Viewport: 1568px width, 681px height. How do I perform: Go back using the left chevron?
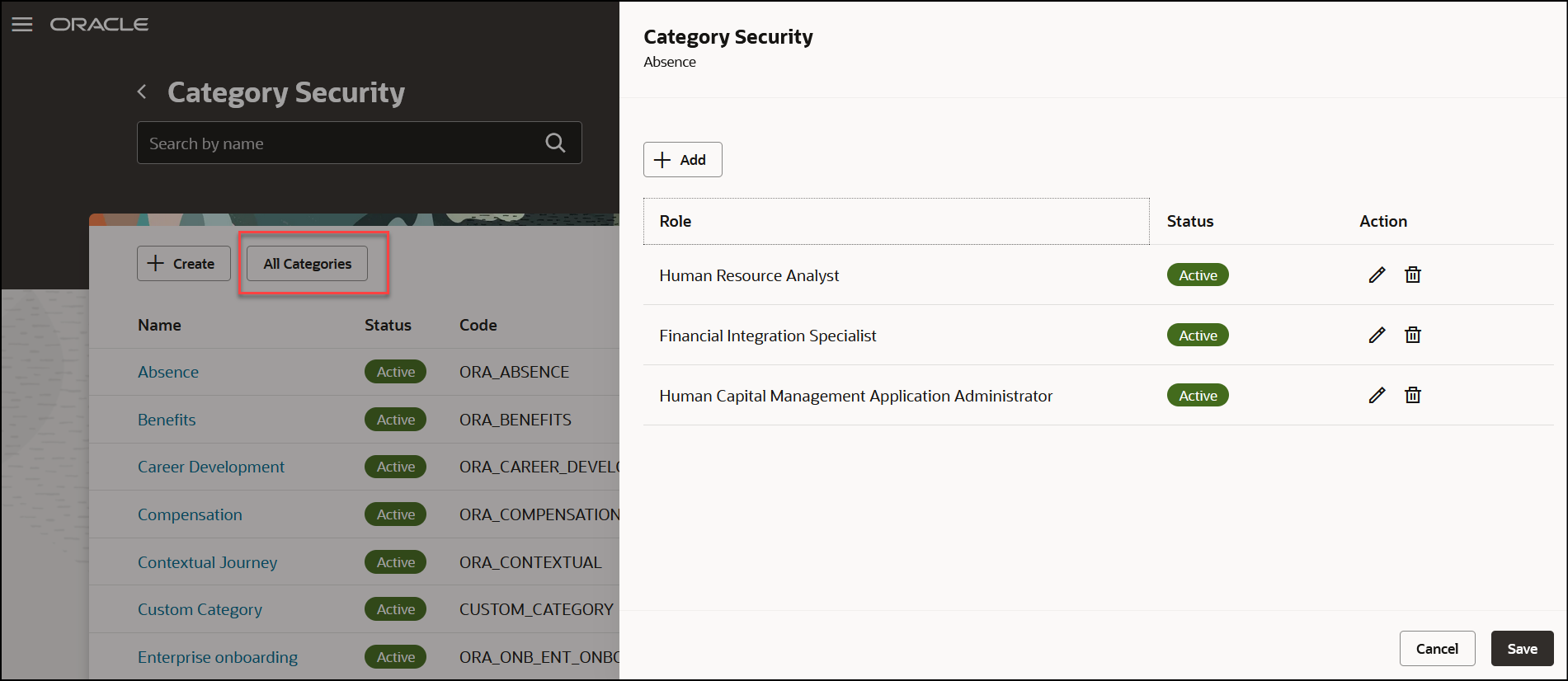[x=142, y=92]
